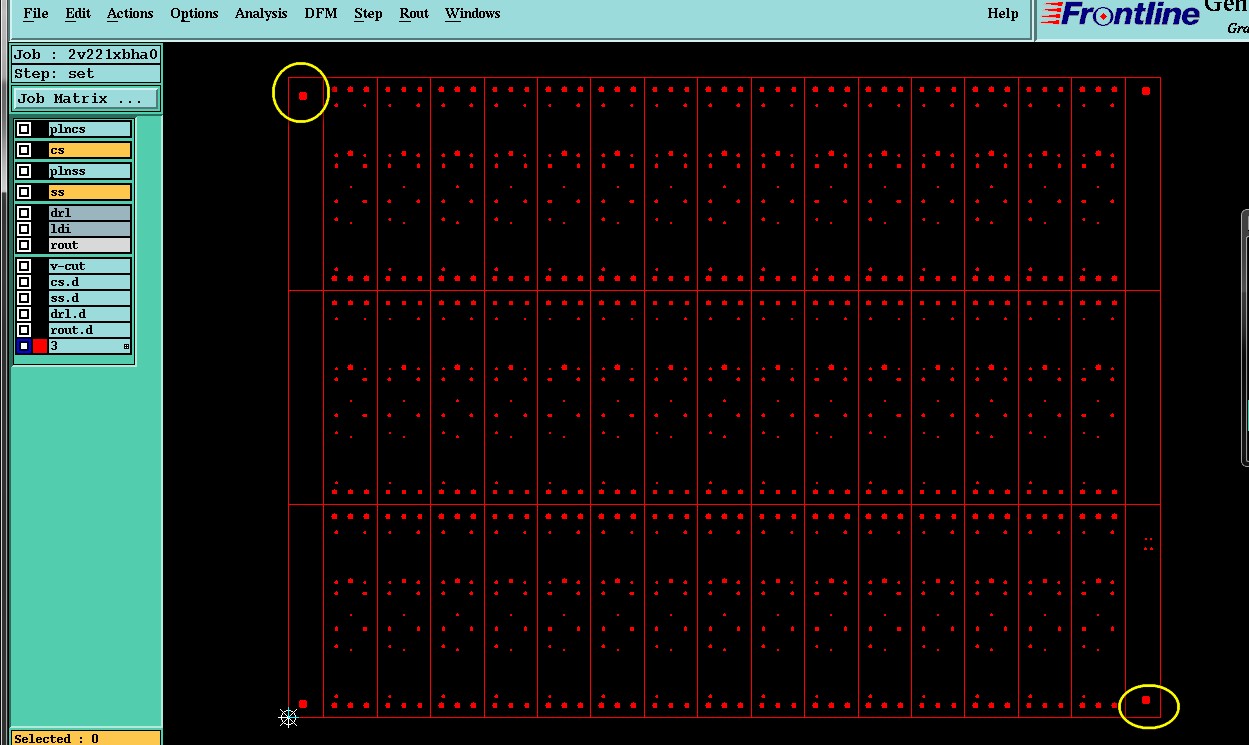Open the Help menu
This screenshot has width=1249, height=745.
1003,13
